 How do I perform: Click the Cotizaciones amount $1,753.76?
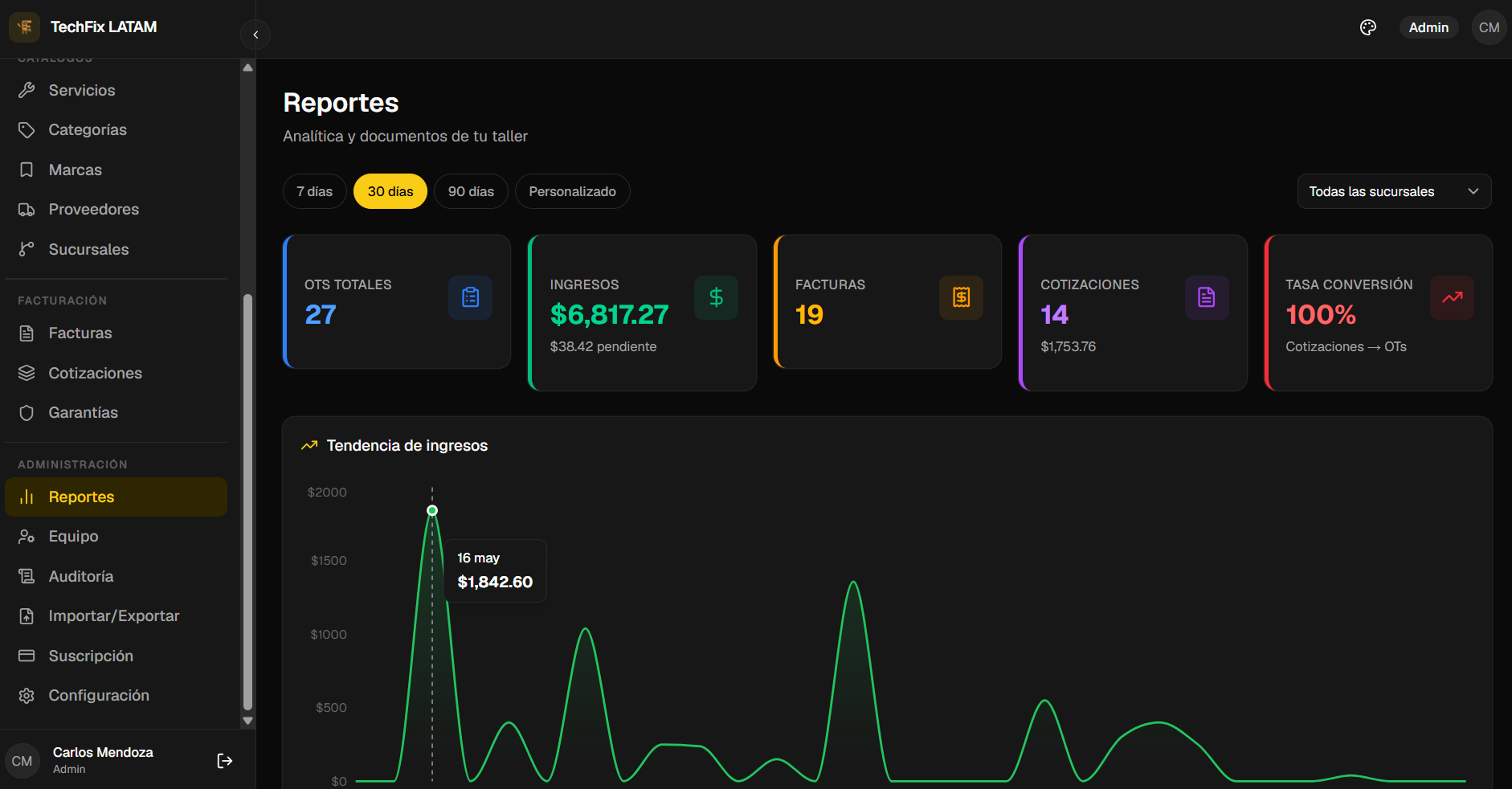tap(1068, 346)
